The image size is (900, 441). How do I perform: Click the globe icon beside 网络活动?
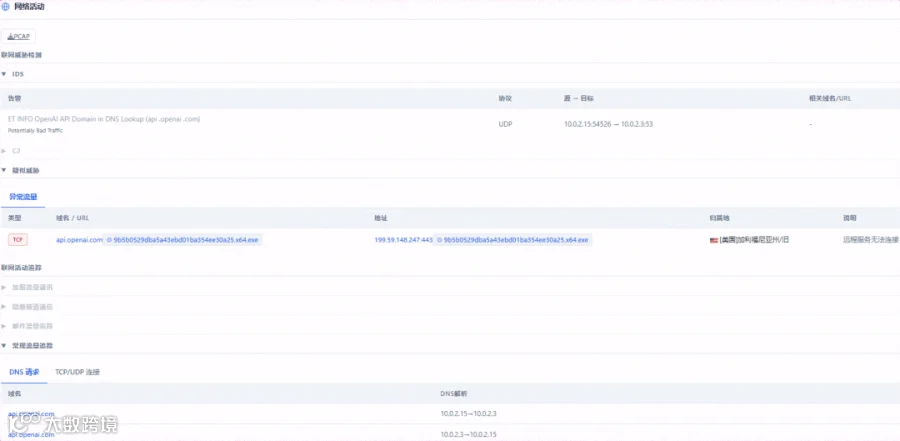(5, 7)
